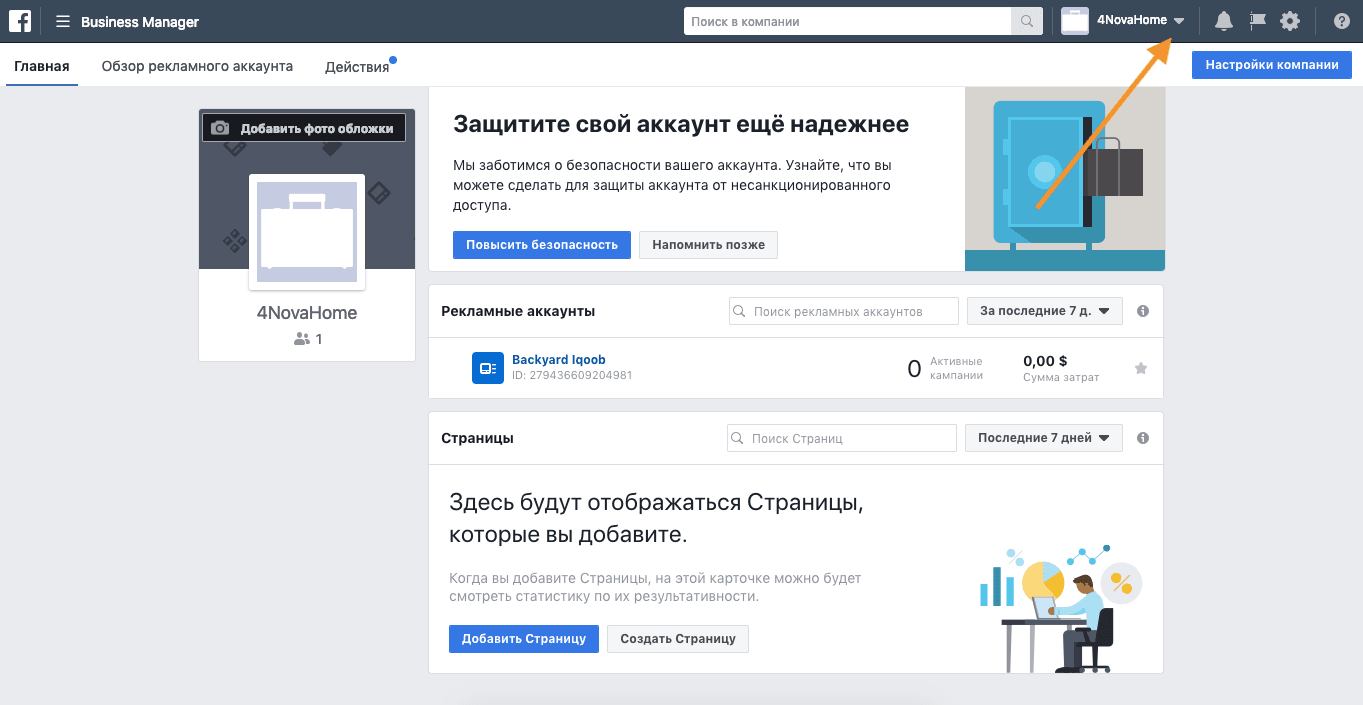Screen dimensions: 1363x705
Task: Click the ID: 279436609204981 text
Action: tap(572, 376)
